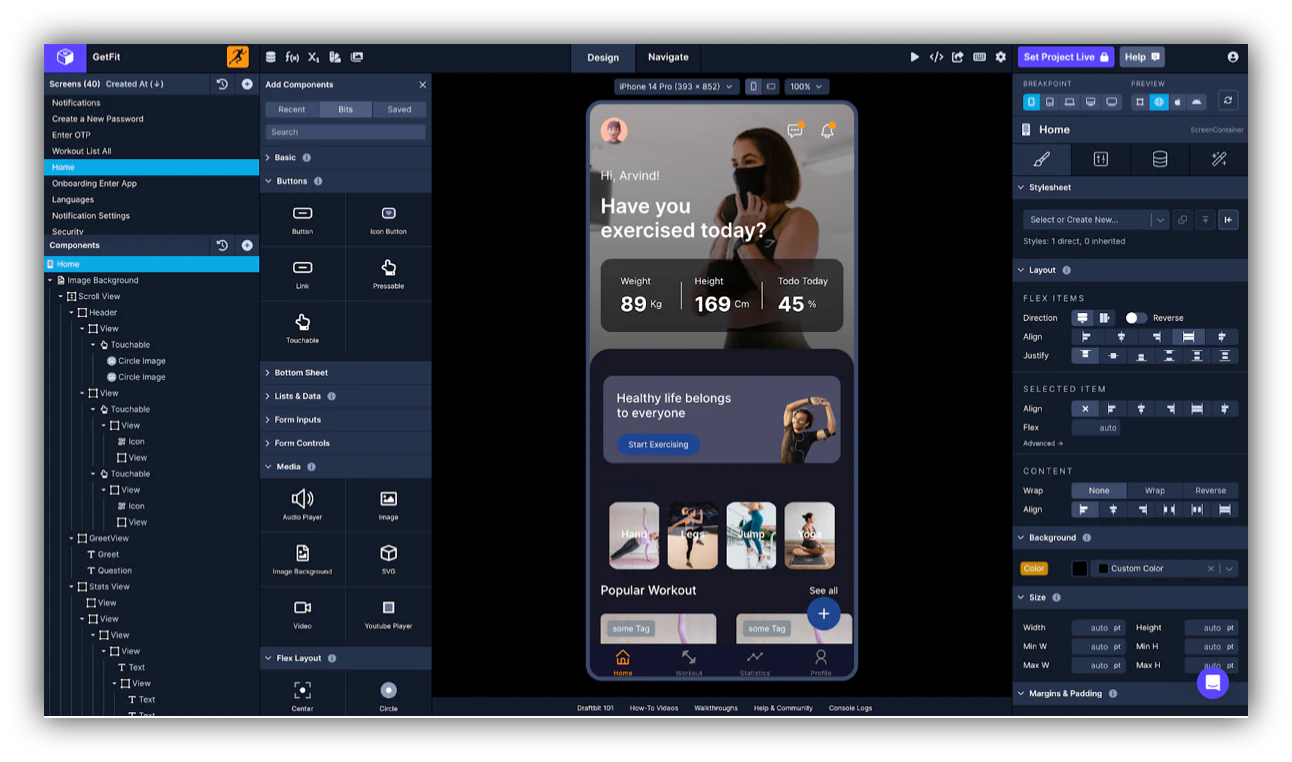
Task: Add a component with Components plus icon
Action: pyautogui.click(x=247, y=245)
